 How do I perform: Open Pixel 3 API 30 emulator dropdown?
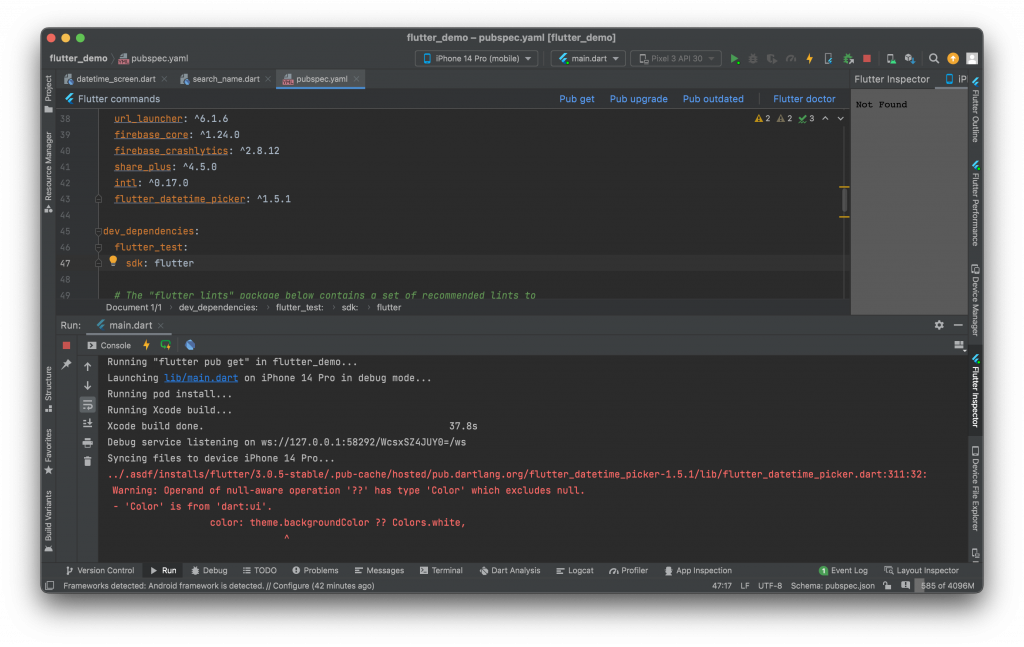[x=676, y=59]
